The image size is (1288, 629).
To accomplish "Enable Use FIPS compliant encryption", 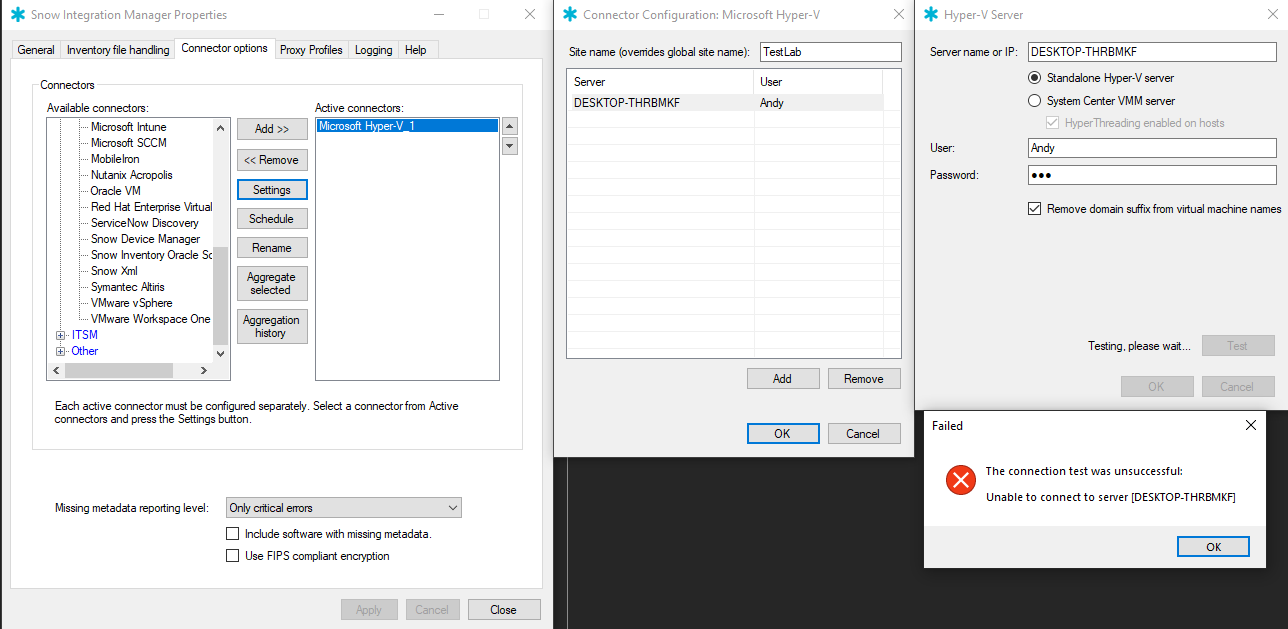I will [233, 556].
